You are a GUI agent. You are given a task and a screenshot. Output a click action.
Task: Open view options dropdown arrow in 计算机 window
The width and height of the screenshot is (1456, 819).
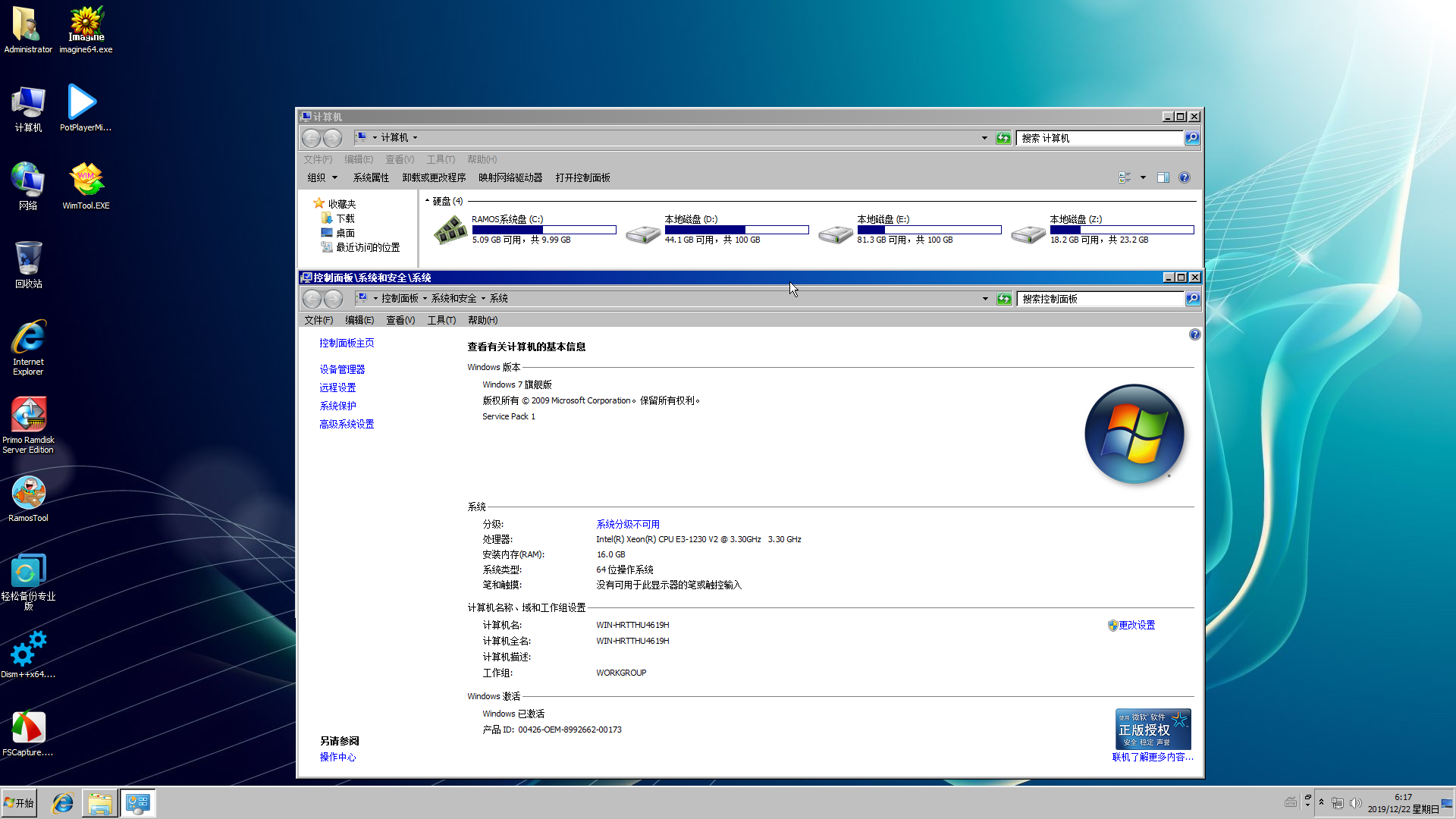click(x=1143, y=177)
